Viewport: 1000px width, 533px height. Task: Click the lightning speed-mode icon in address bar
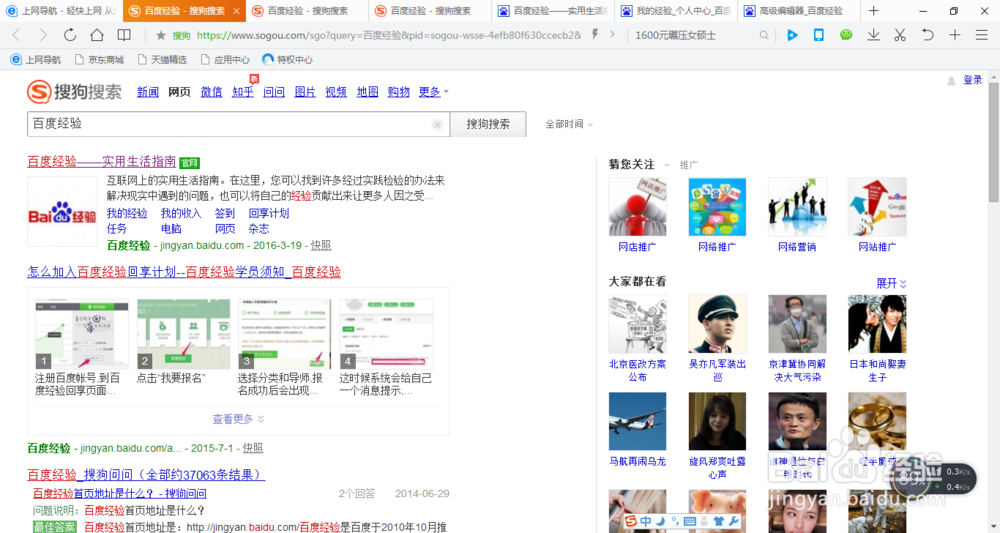[x=594, y=34]
